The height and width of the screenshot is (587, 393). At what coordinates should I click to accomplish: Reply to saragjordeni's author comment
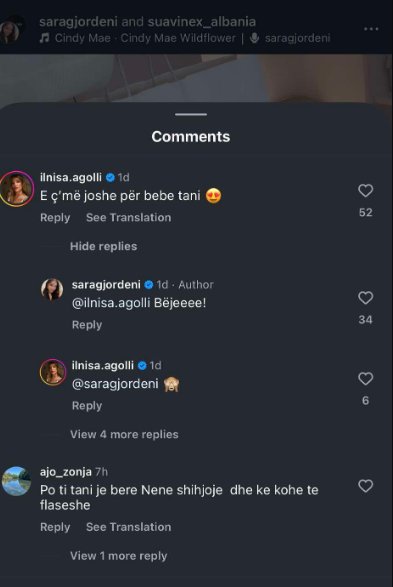(x=87, y=325)
